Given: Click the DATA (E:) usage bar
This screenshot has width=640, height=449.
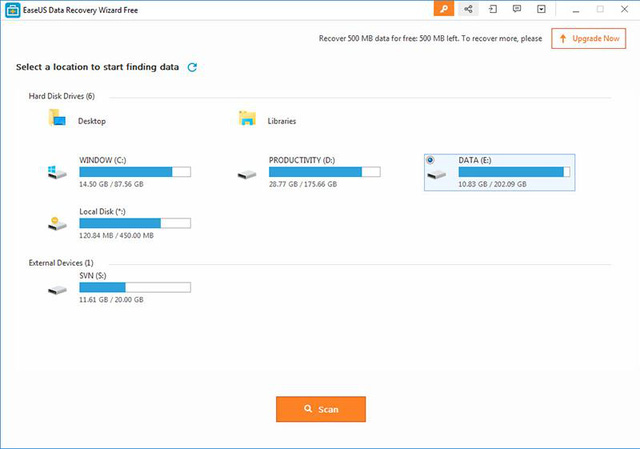Looking at the screenshot, I should coord(514,172).
